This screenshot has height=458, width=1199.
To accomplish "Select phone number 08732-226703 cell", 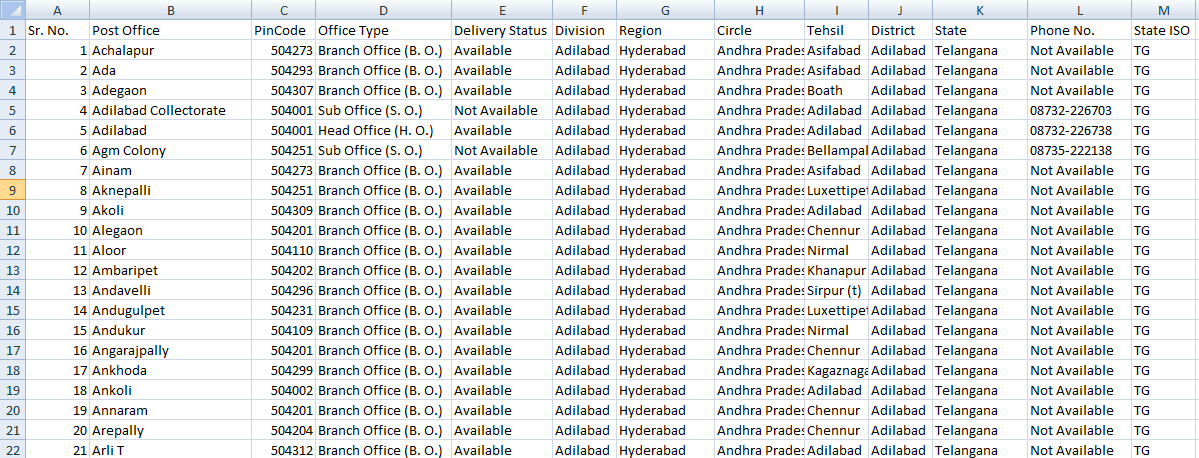I will (1079, 110).
